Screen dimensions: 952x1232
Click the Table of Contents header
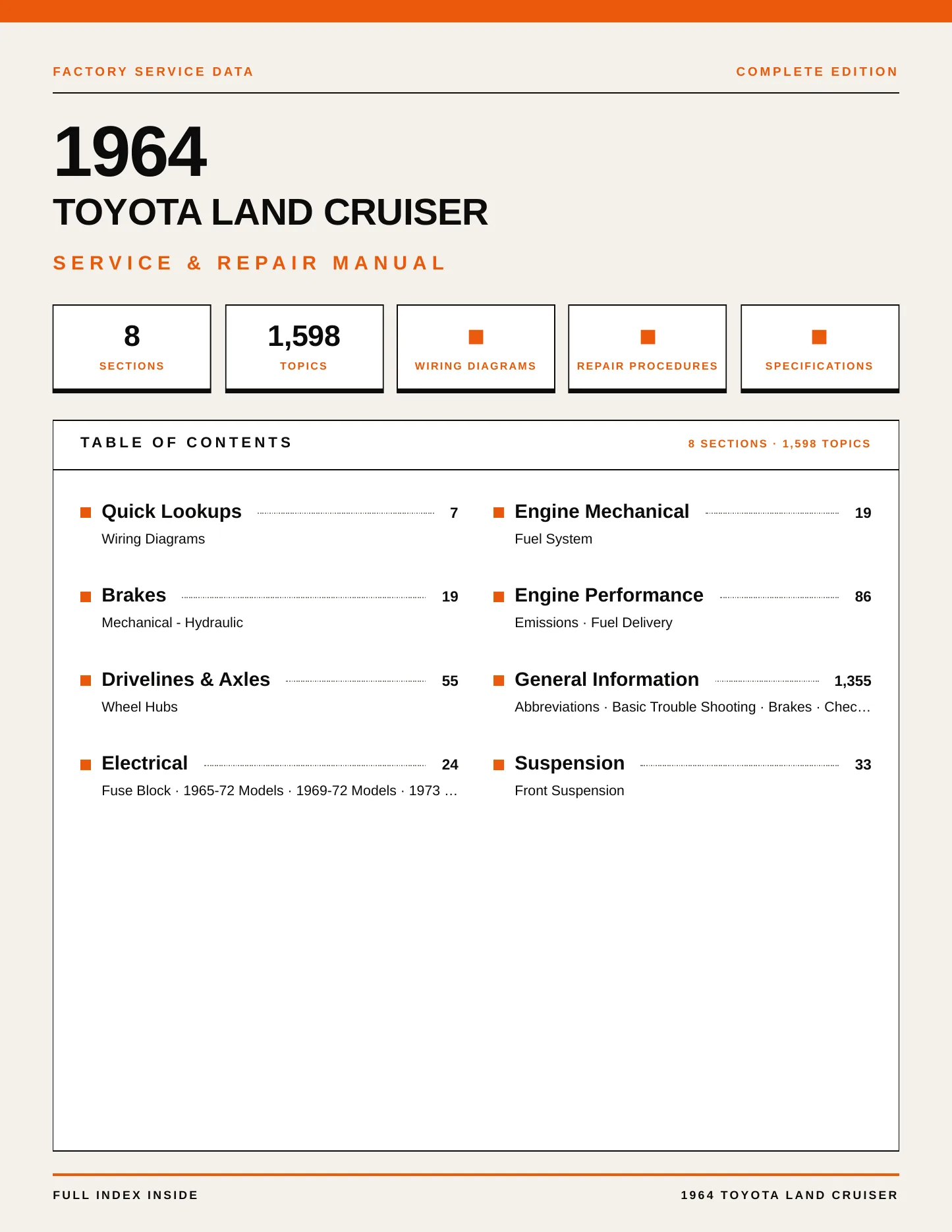[186, 443]
